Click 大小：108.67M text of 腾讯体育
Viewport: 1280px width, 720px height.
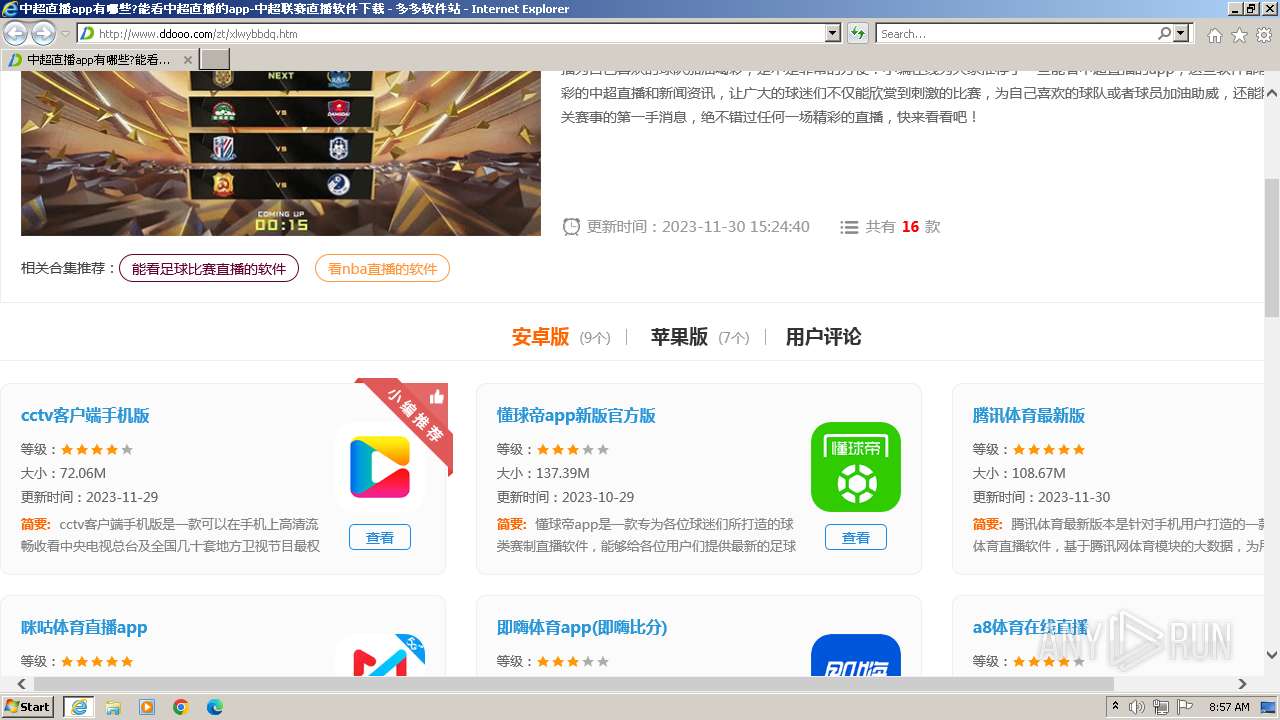[x=1019, y=473]
